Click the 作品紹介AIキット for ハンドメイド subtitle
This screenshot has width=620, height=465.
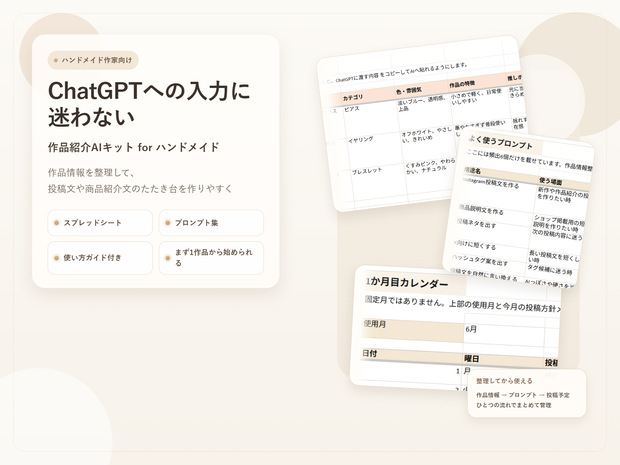[133, 147]
